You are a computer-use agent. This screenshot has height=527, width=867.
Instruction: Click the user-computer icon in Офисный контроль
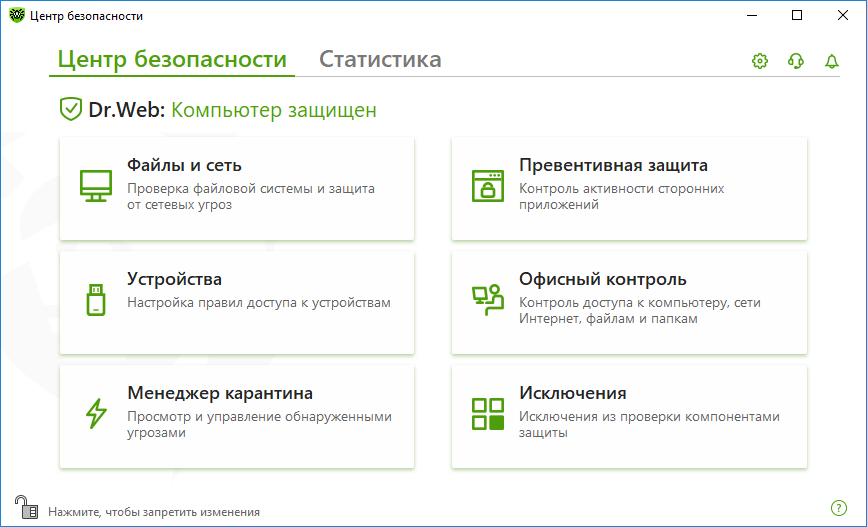[488, 300]
